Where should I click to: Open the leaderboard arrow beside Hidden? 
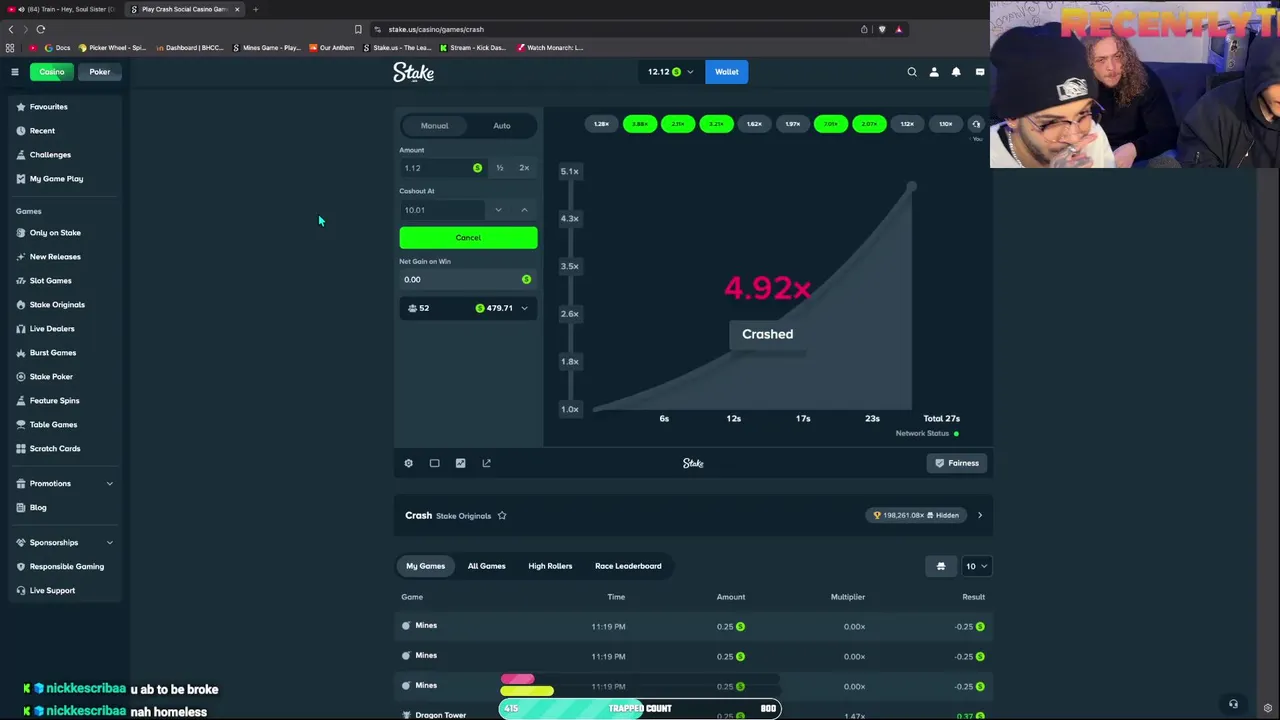point(980,516)
